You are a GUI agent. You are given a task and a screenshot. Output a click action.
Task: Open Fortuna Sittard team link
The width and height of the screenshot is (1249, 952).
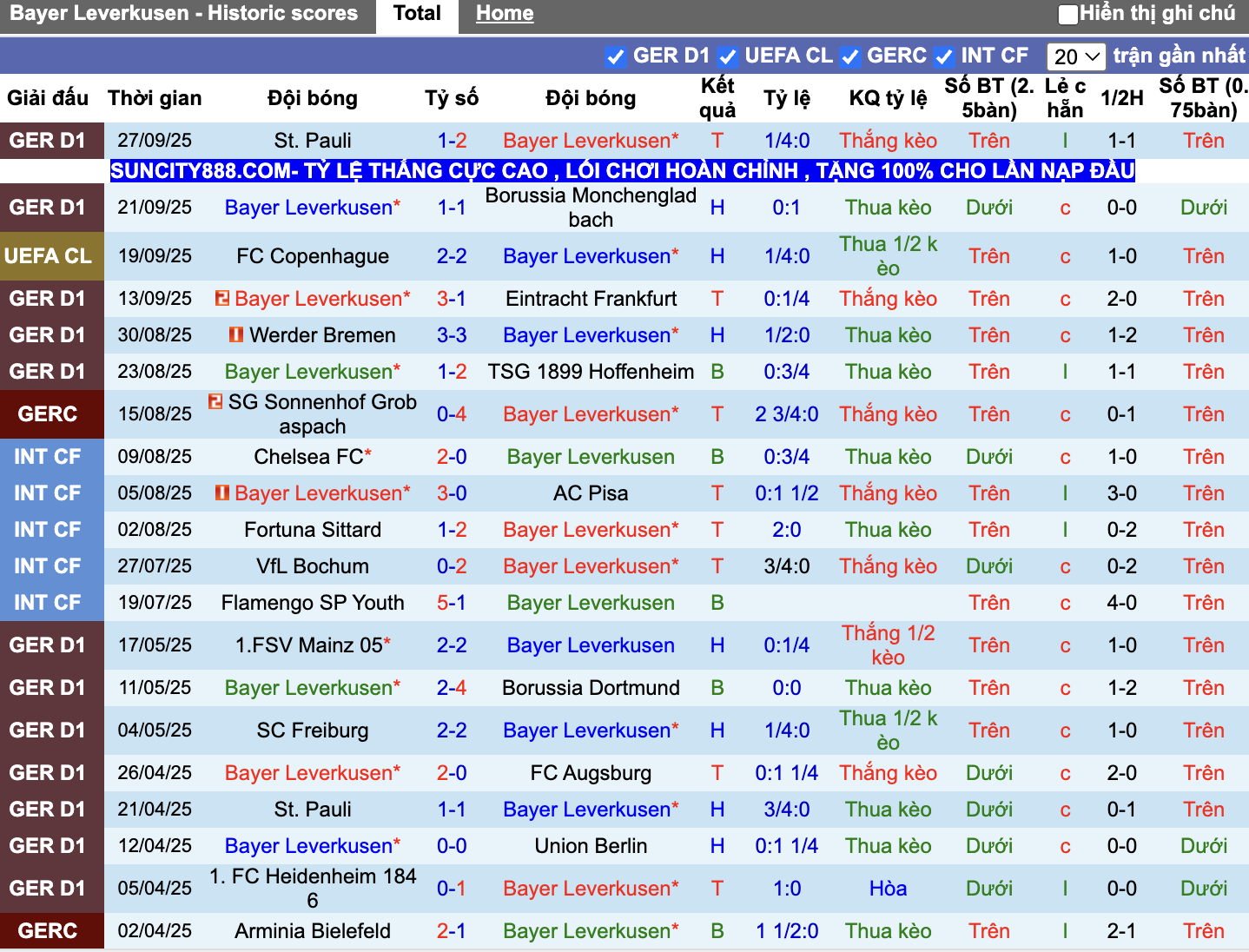(x=313, y=530)
